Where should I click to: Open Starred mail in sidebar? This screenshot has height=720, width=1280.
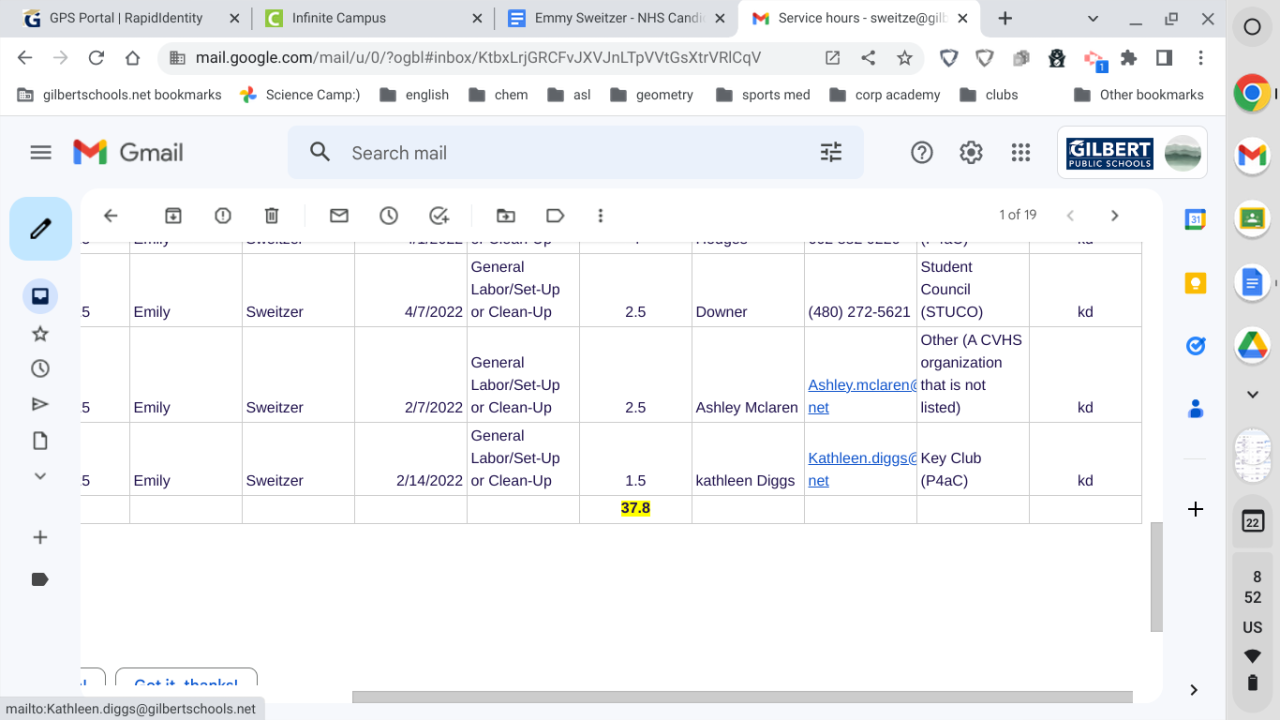coord(40,333)
